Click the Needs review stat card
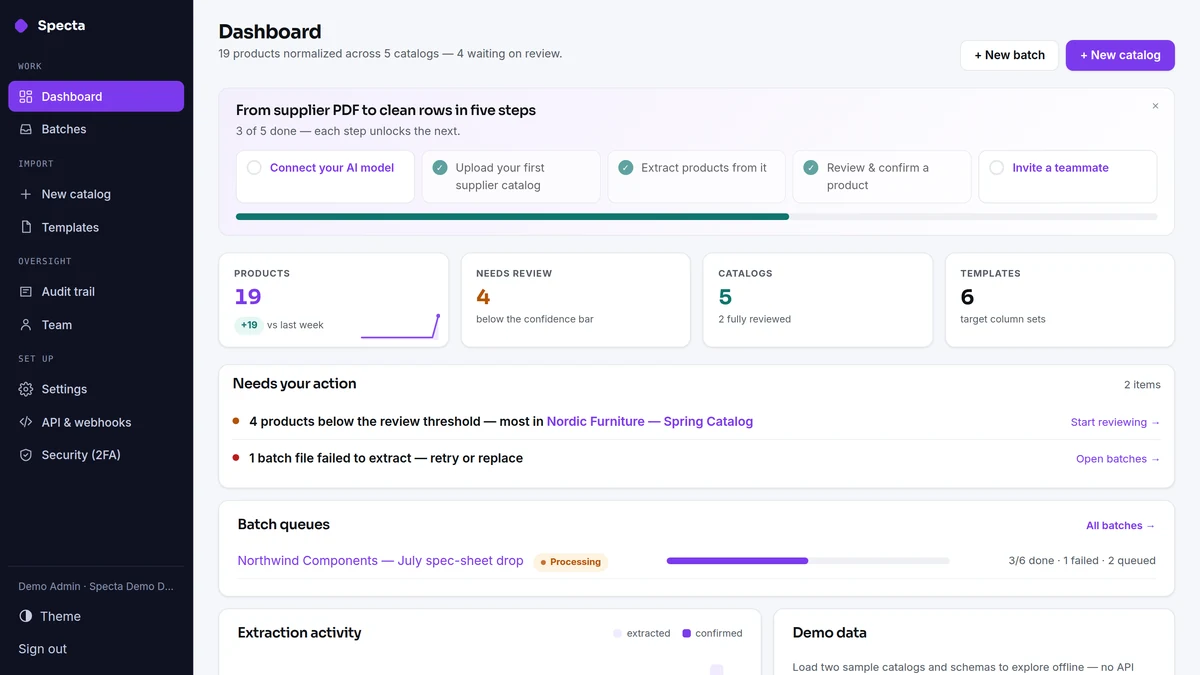Viewport: 1200px width, 675px height. click(576, 300)
